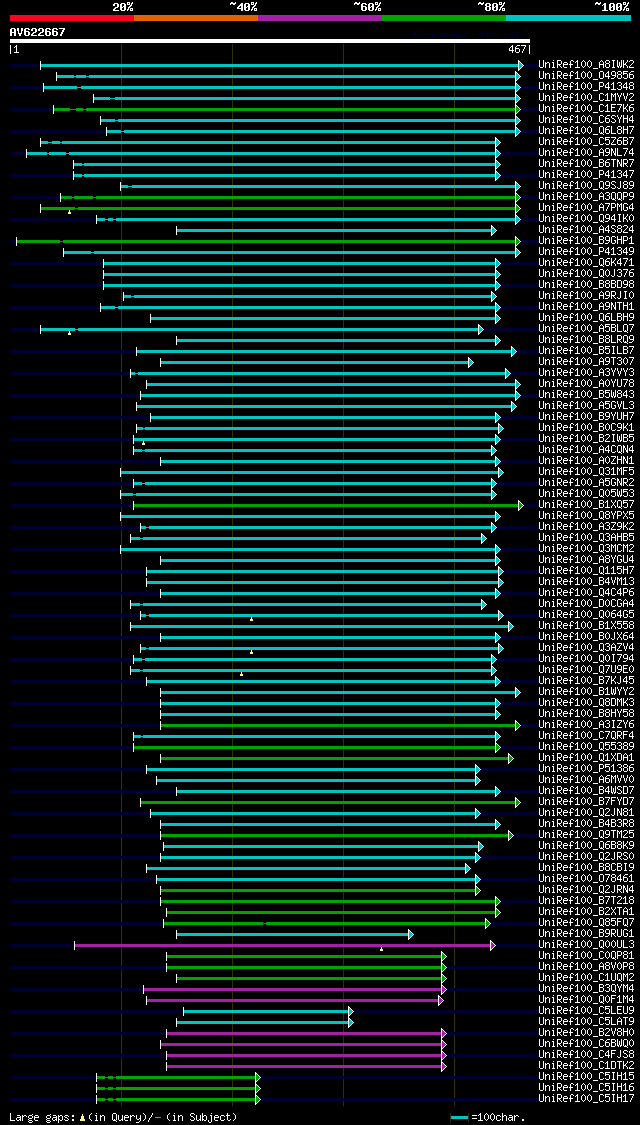640x1125 pixels.
Task: Open hit UniRef100_C5IH17
Action: 586,1098
